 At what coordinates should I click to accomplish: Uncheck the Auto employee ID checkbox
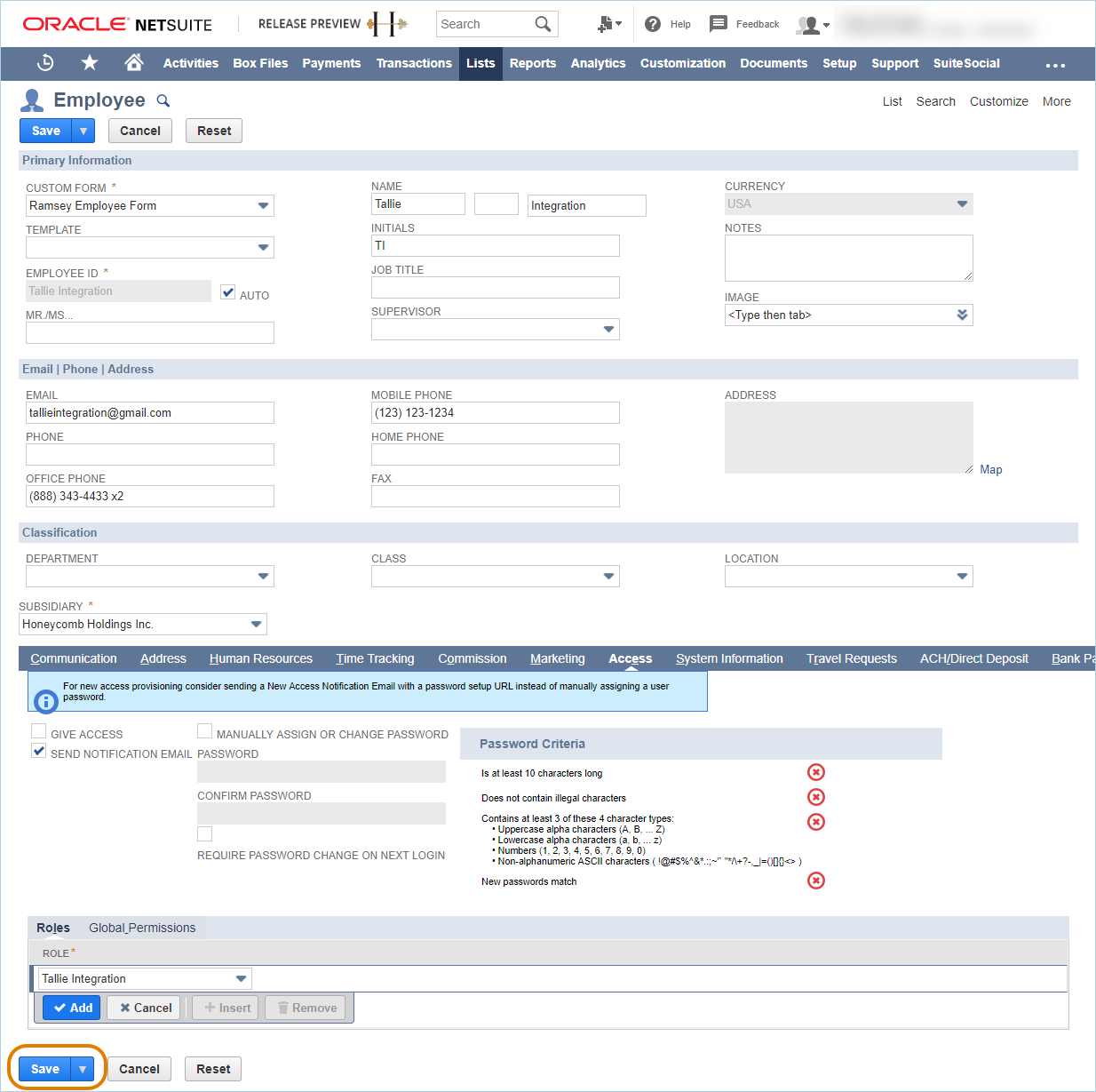coord(228,292)
